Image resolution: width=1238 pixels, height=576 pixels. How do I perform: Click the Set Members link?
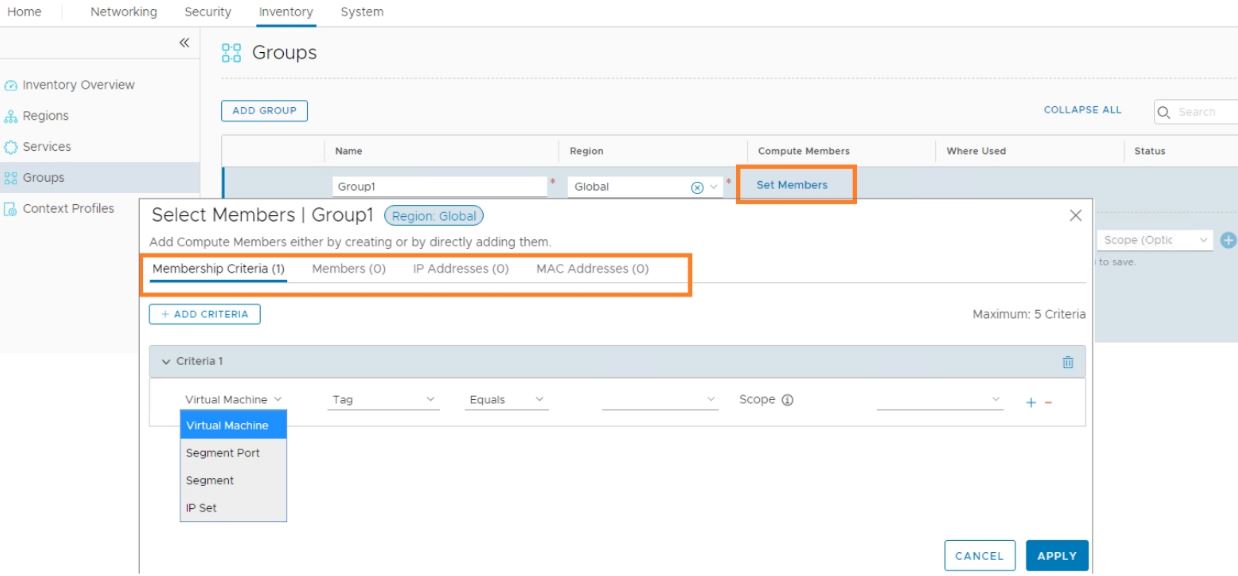coord(792,185)
